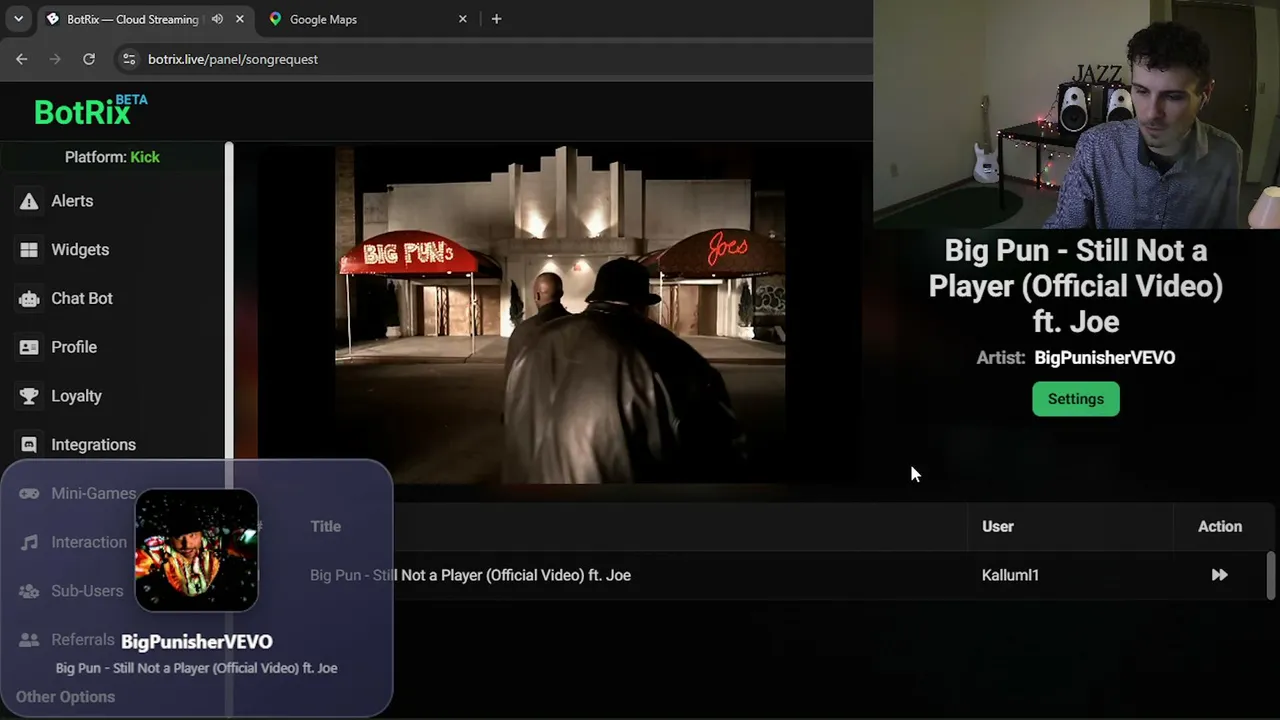
Task: Go back to the previous page
Action: click(21, 59)
